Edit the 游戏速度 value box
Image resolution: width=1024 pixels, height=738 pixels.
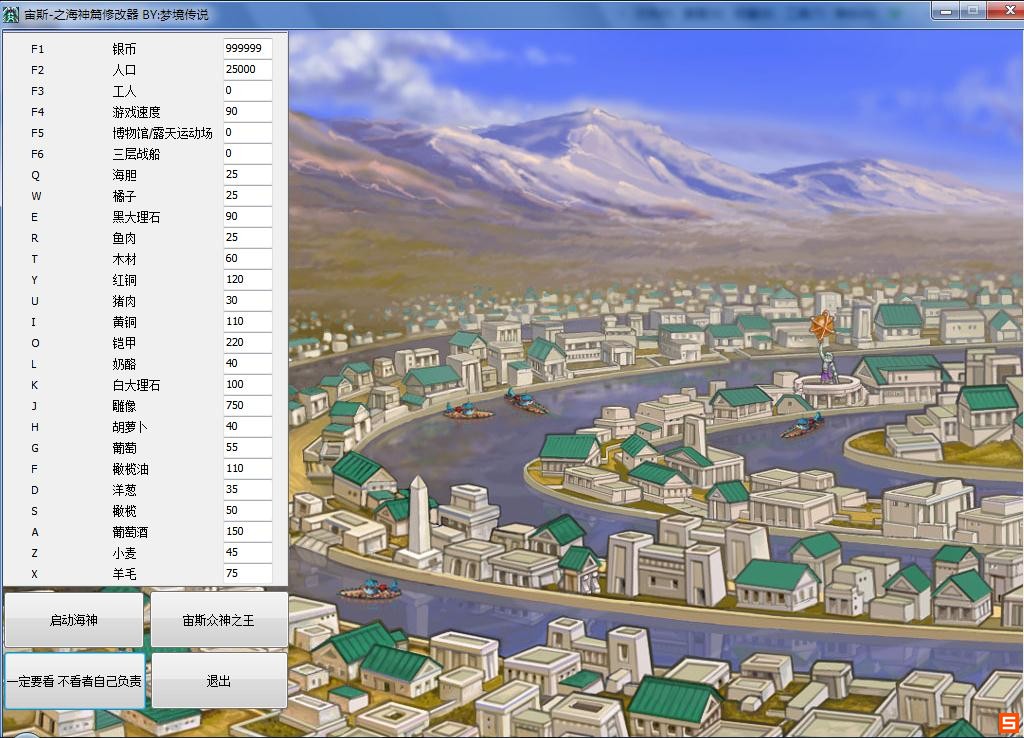click(247, 112)
